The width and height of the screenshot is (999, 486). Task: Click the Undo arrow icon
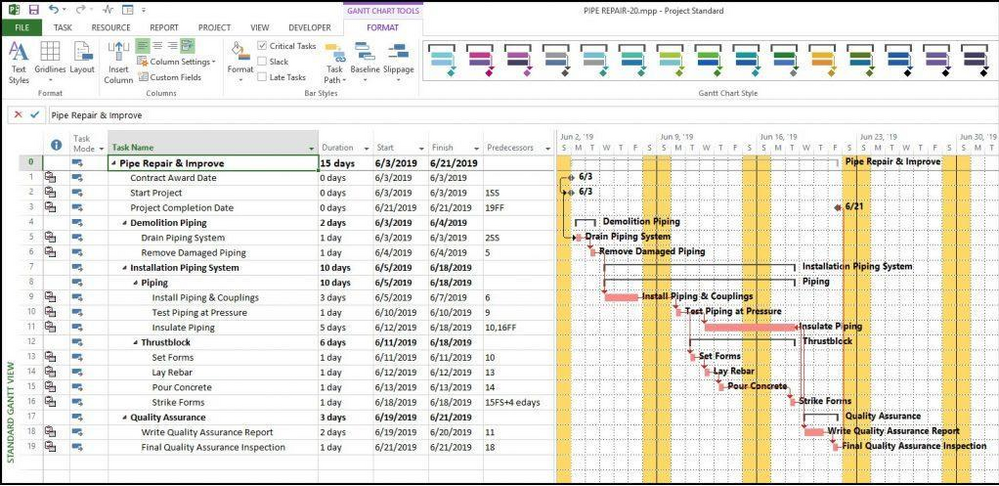[54, 9]
